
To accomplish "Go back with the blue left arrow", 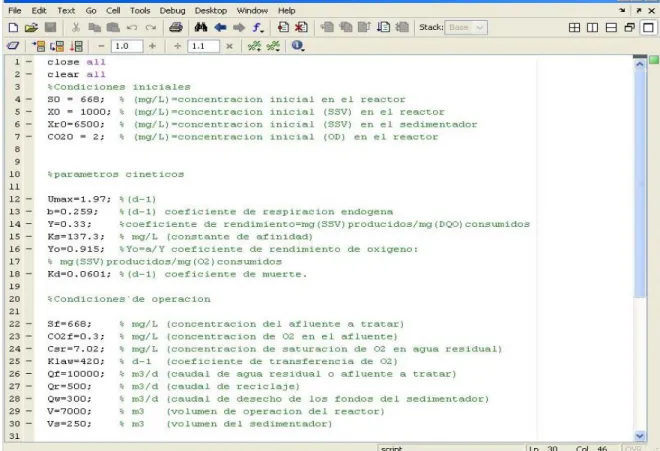I will point(220,28).
